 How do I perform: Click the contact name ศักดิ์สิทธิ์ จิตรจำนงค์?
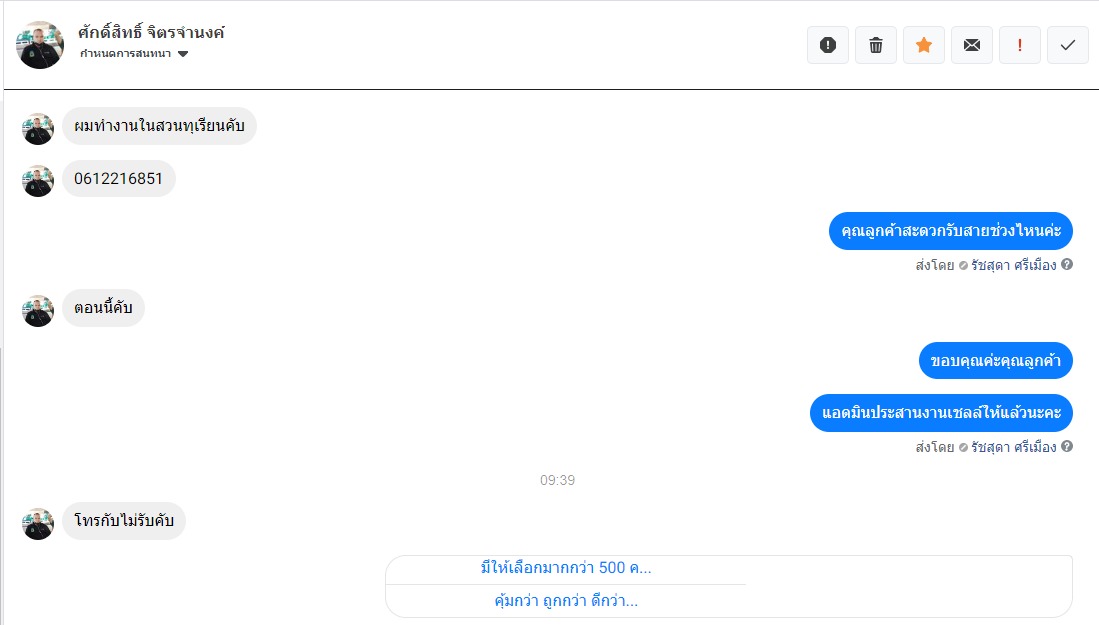point(151,32)
